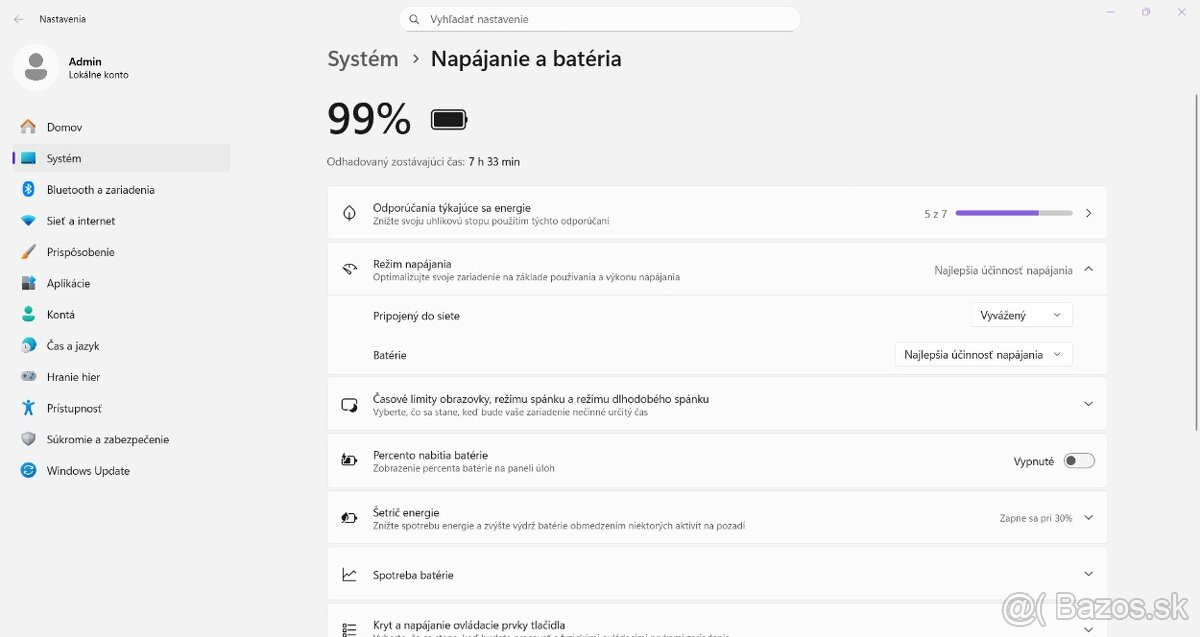The image size is (1200, 637).
Task: Open Sieť a internet globe icon
Action: pos(27,220)
